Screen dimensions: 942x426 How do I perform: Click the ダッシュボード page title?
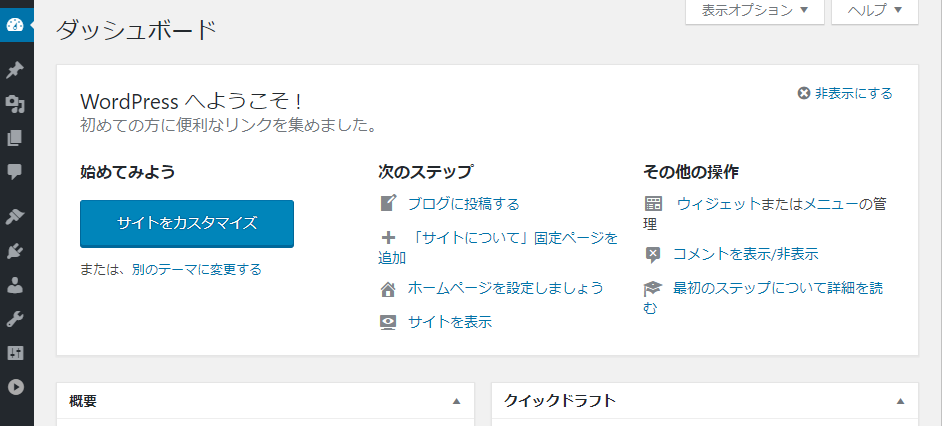tap(136, 30)
